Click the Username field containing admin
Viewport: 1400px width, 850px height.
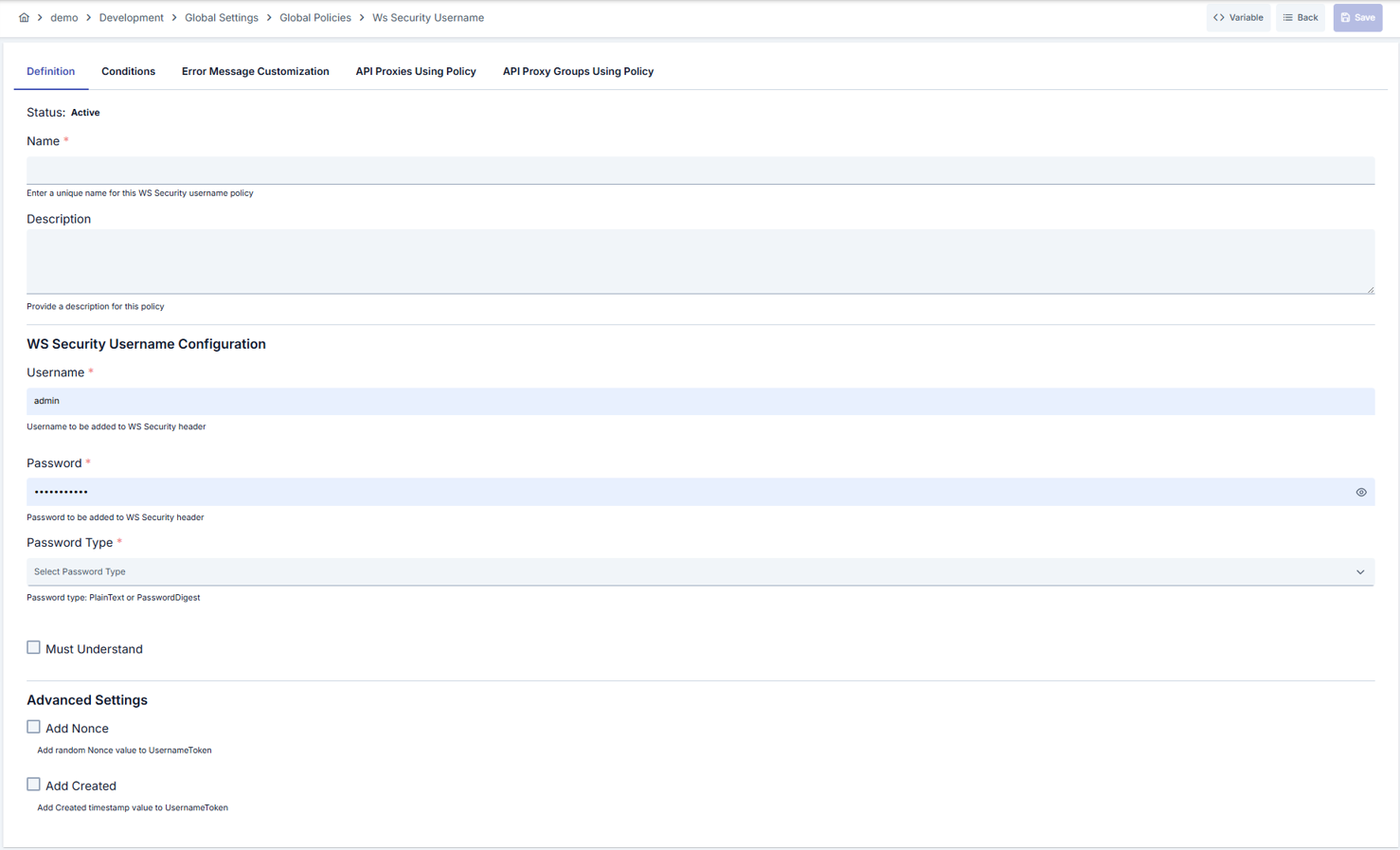(x=700, y=401)
